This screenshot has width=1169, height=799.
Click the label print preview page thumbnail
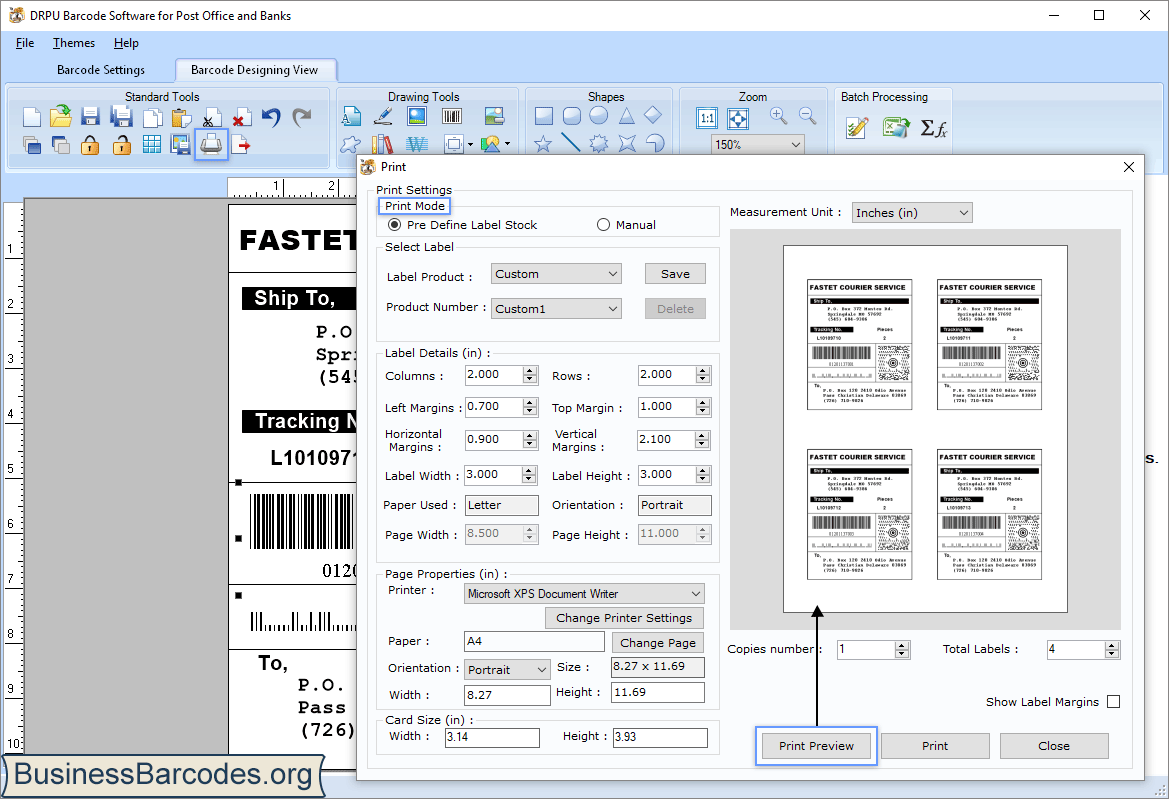click(924, 429)
